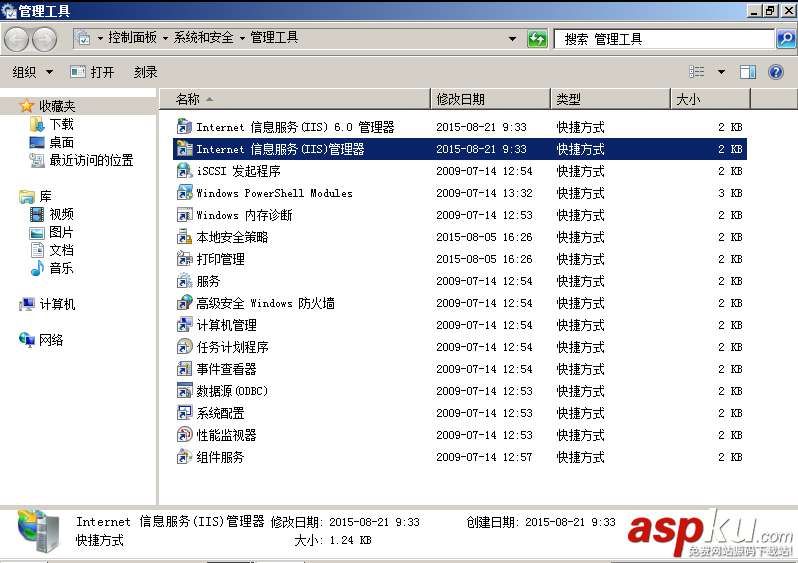
Task: Click the 服务 gear icon
Action: (184, 280)
